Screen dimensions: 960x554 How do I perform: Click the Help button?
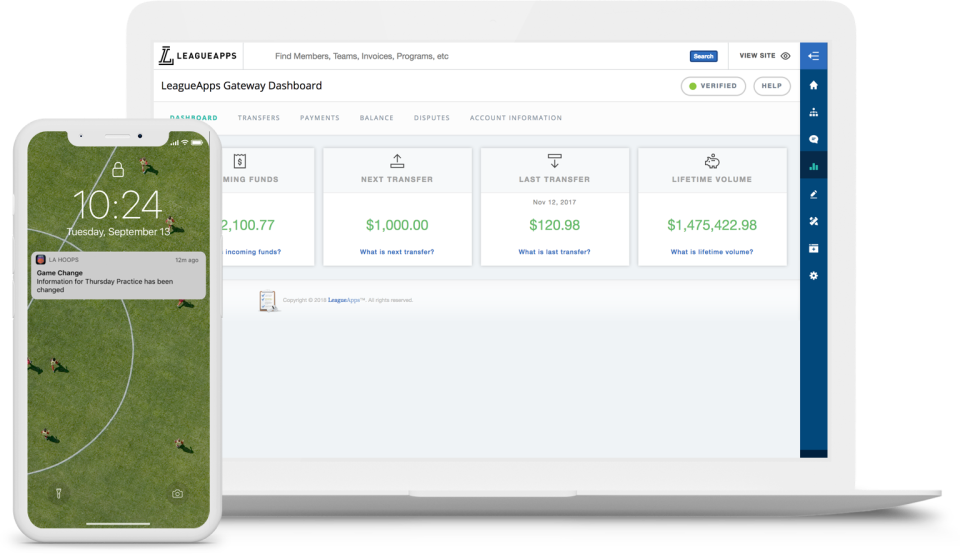click(x=771, y=86)
